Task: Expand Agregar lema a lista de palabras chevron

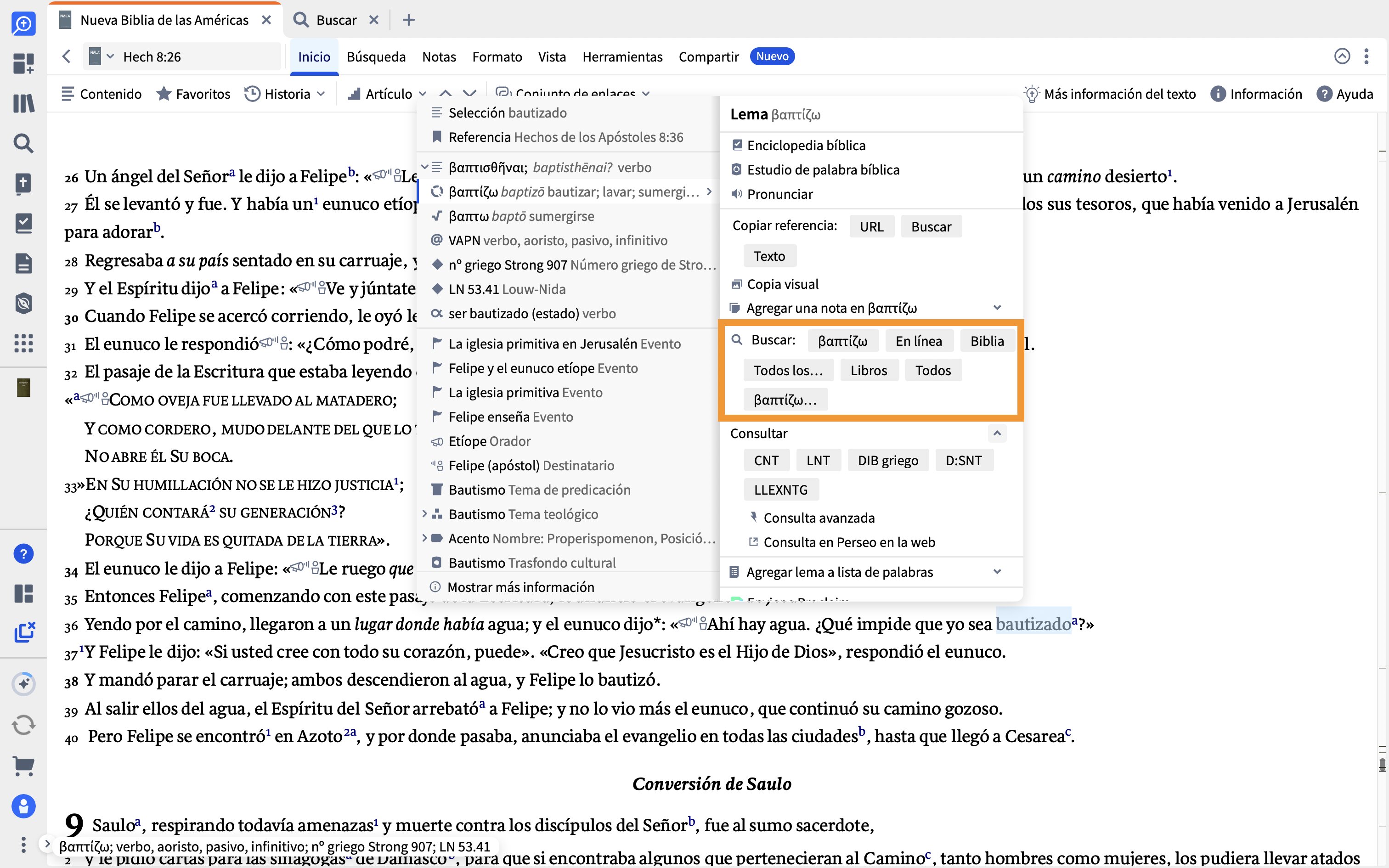Action: click(x=997, y=572)
